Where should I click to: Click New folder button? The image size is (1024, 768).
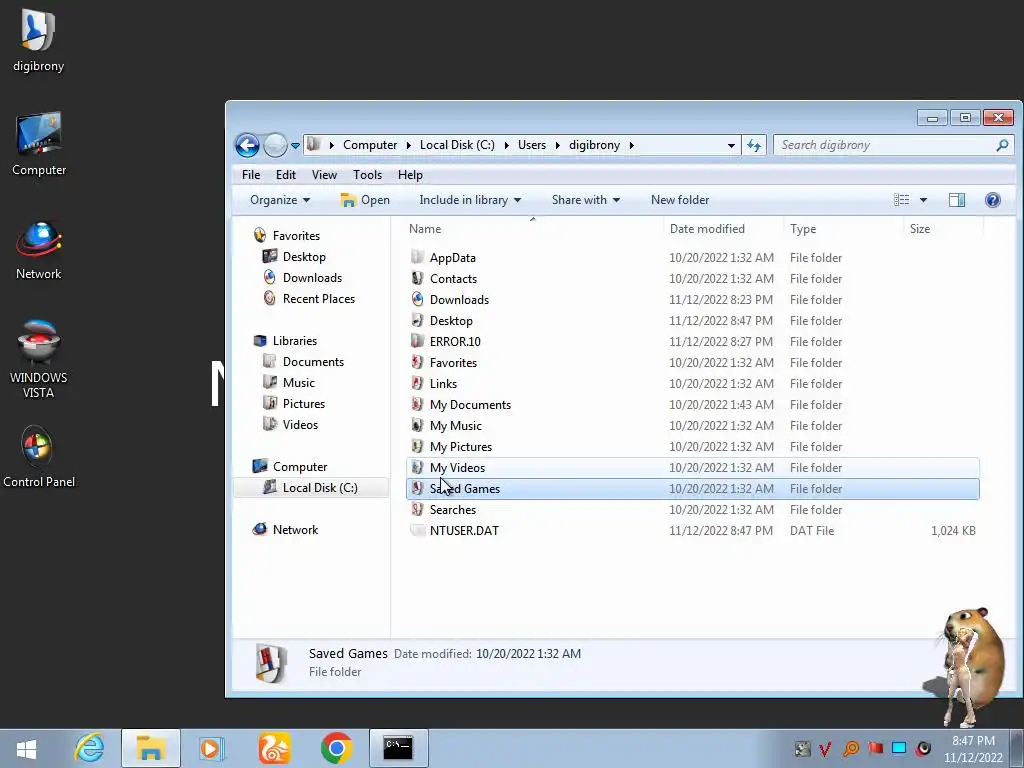(680, 200)
